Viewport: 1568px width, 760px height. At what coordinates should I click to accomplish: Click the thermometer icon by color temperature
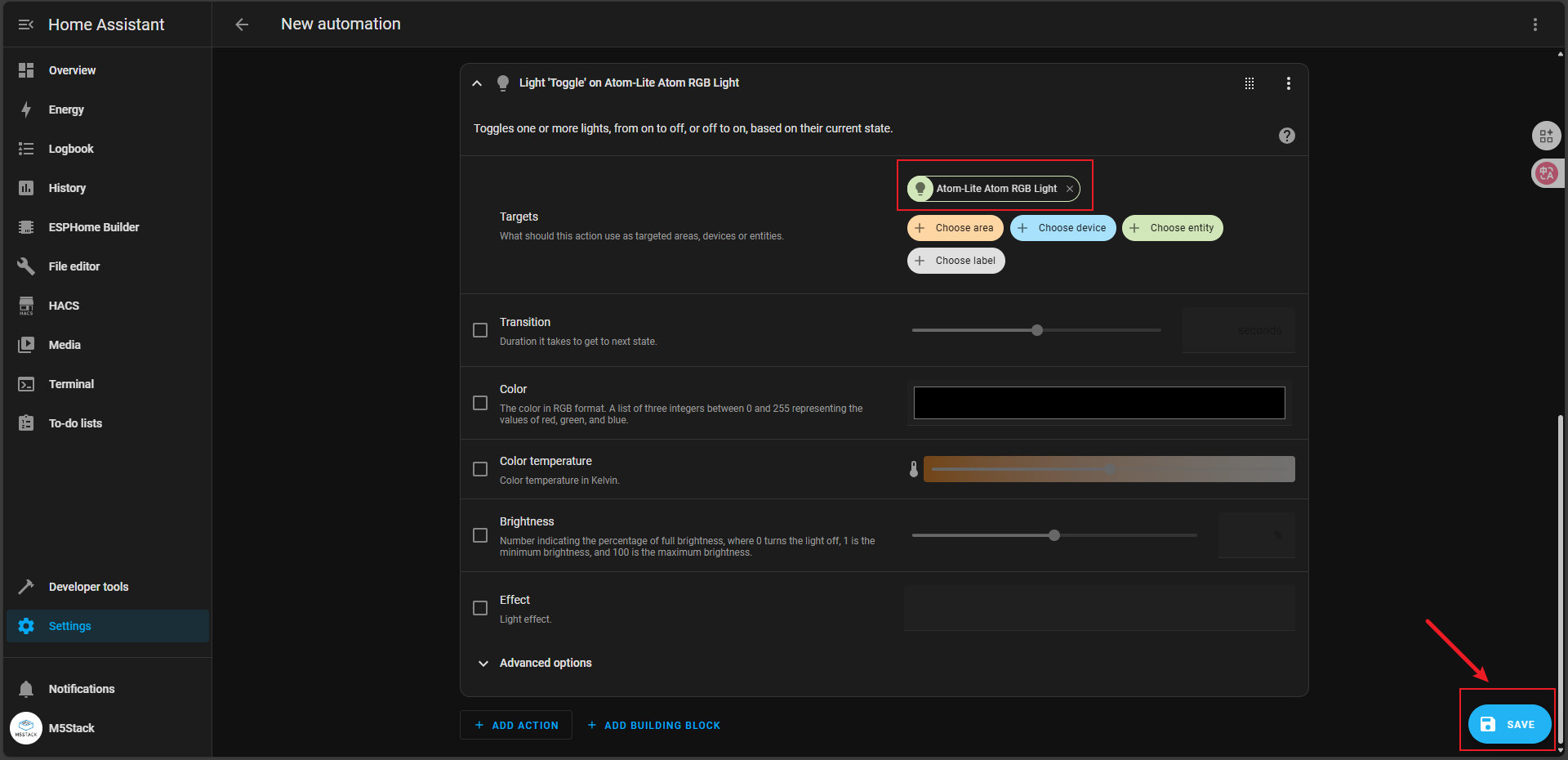(x=914, y=469)
